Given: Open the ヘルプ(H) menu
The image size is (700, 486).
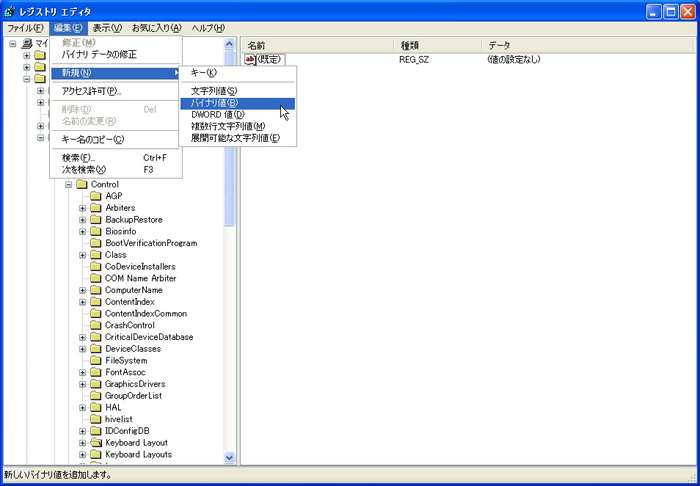Looking at the screenshot, I should pos(208,28).
